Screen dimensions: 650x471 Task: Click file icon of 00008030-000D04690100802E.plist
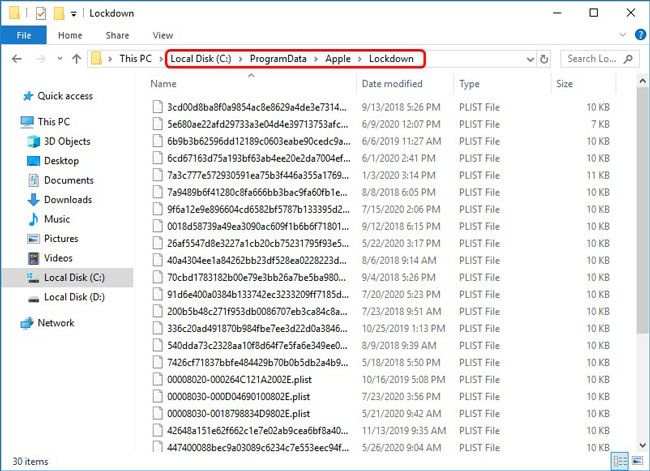click(158, 396)
